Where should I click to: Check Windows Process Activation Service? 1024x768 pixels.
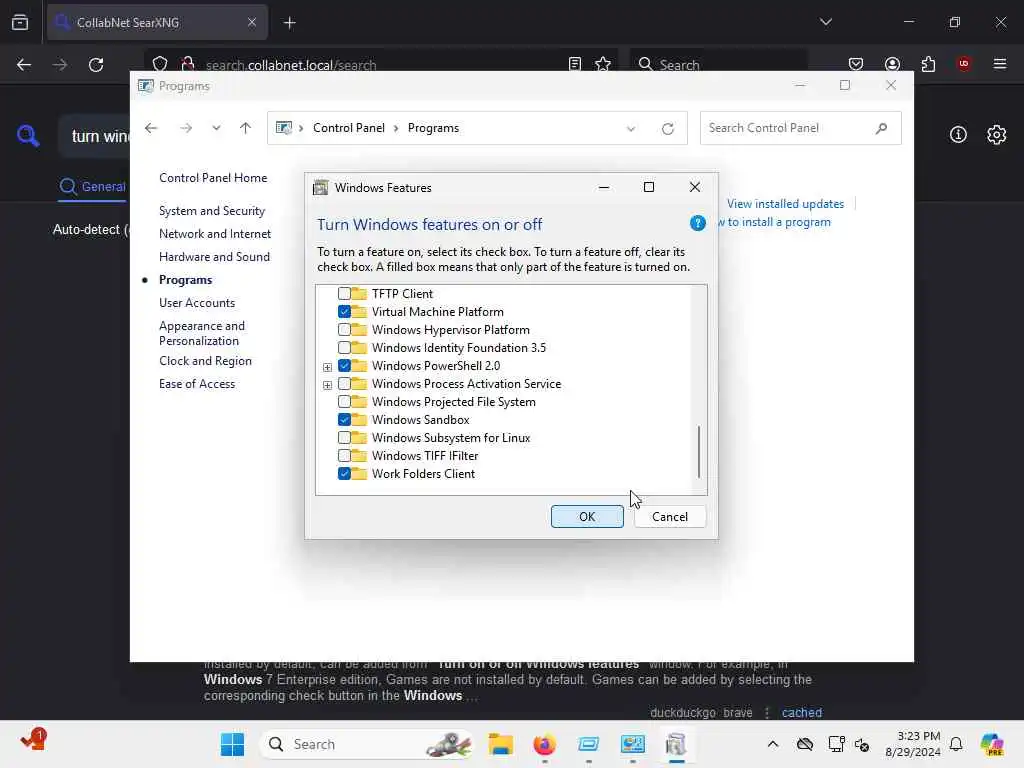[x=344, y=384]
